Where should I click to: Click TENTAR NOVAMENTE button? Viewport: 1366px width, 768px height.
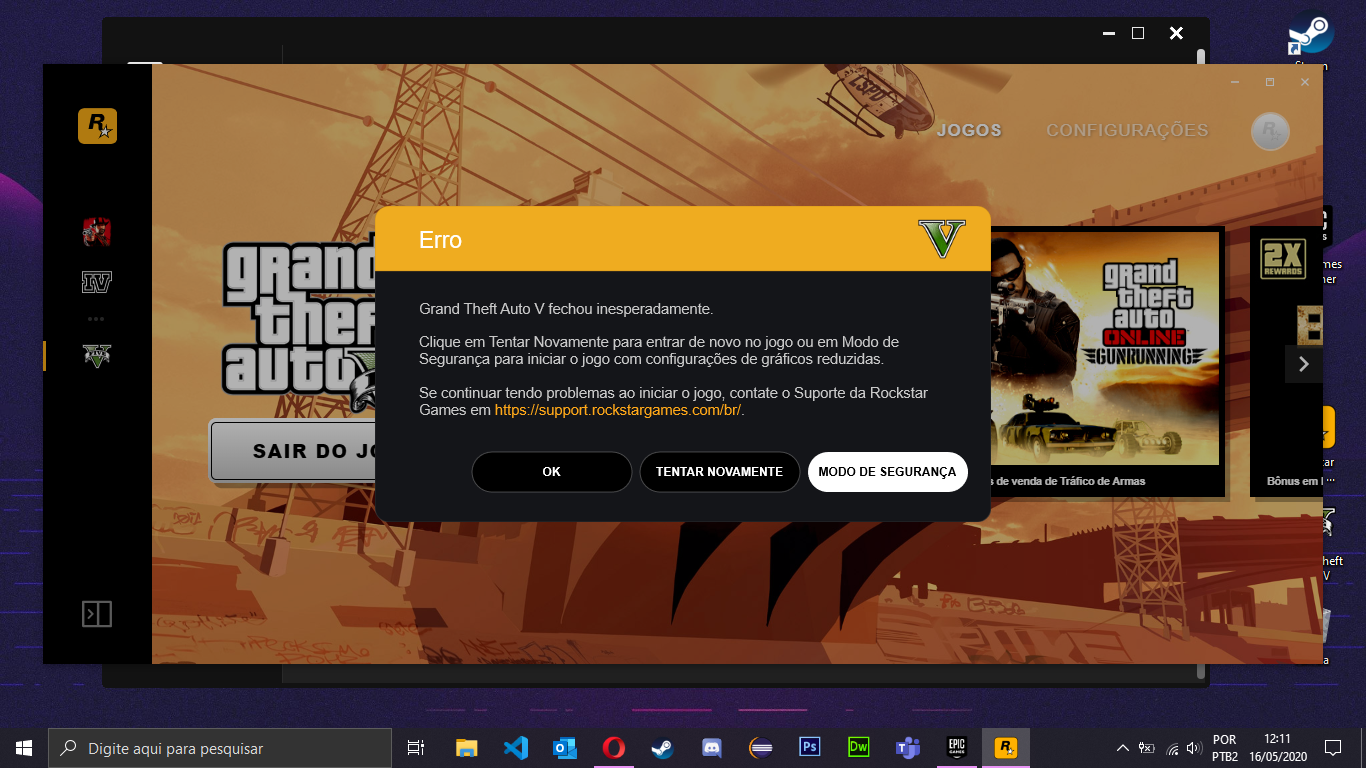(719, 472)
